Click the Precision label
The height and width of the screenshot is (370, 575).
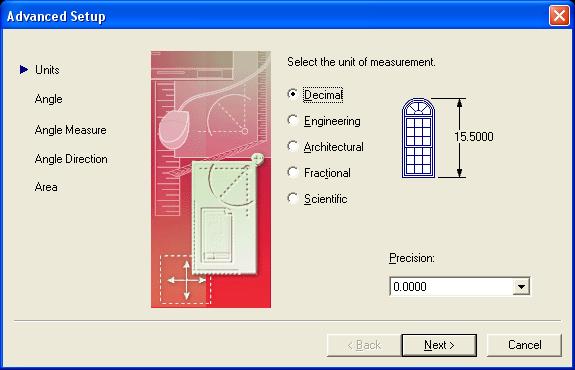tap(411, 258)
